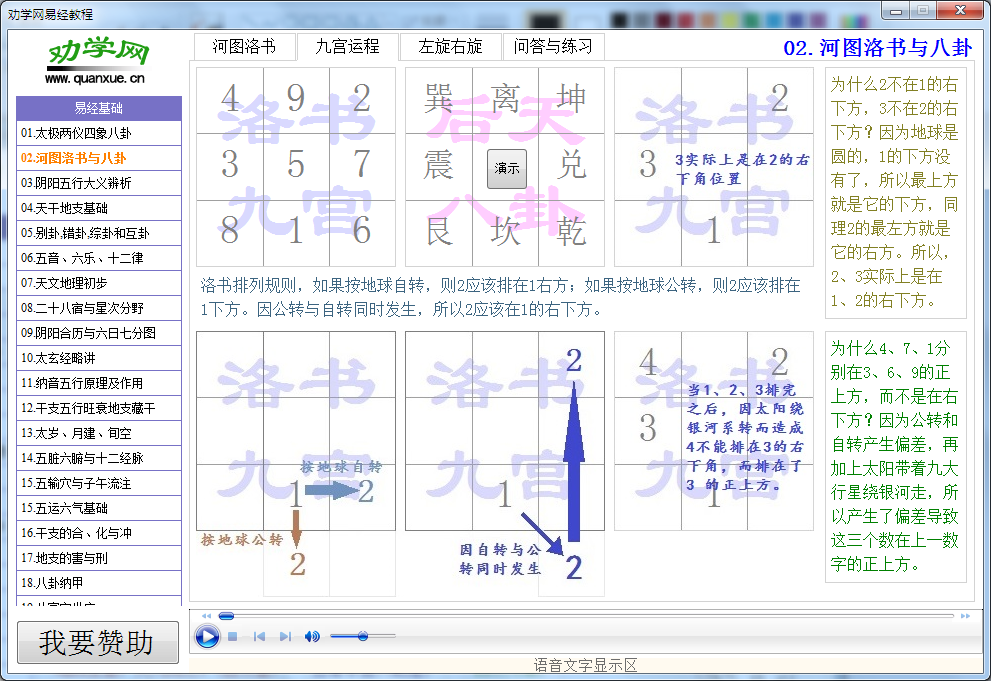Open the 左旋右旋 tab
991x681 pixels.
[x=450, y=46]
